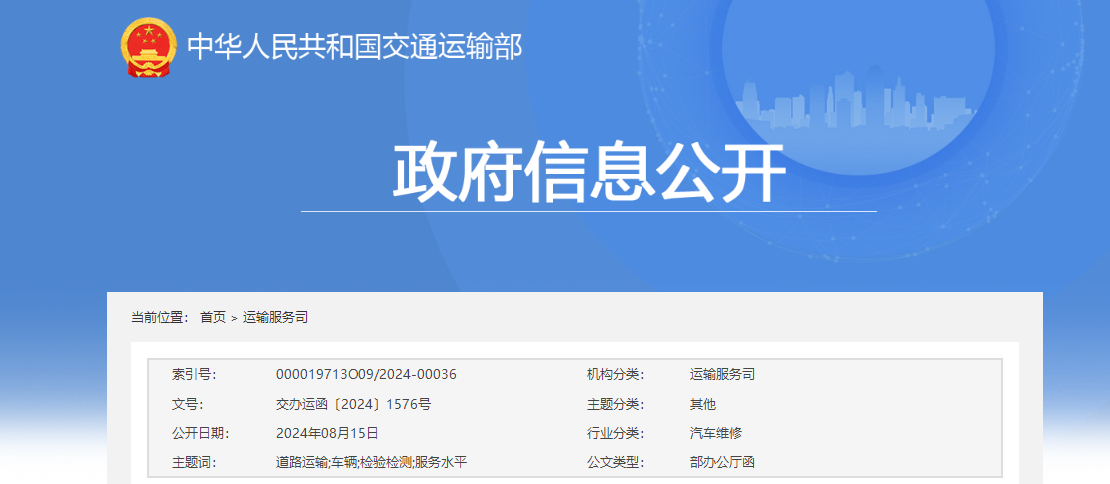Click the 当前位置 label

click(x=160, y=317)
